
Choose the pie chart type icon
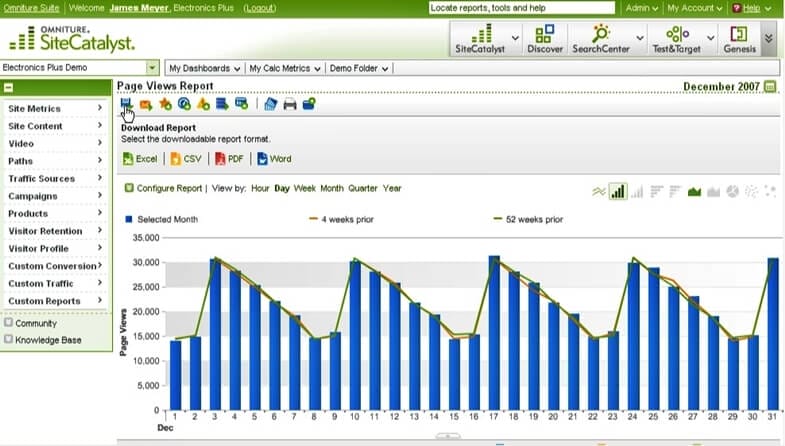pyautogui.click(x=732, y=190)
